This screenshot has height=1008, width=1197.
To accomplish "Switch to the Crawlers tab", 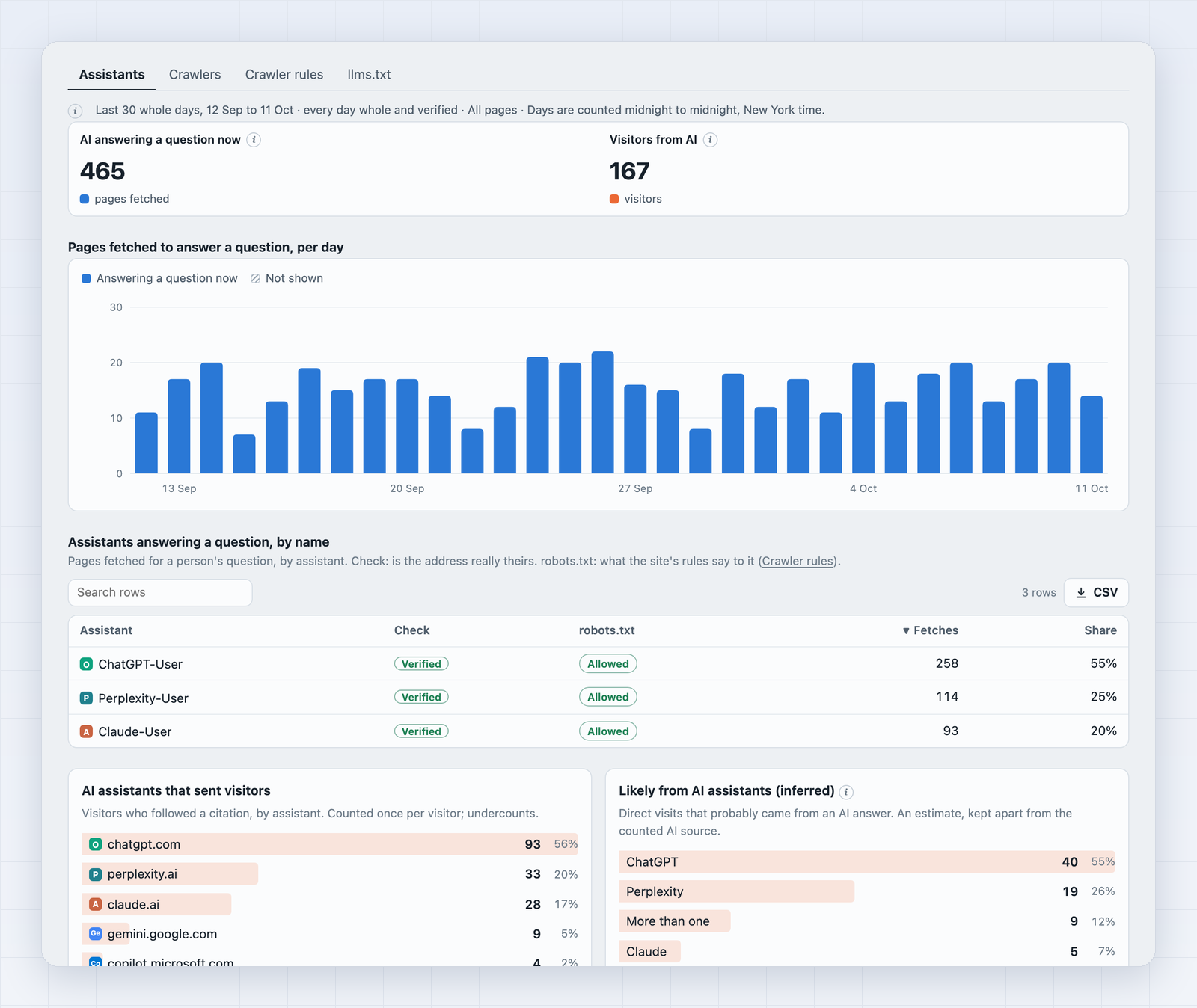I will click(x=195, y=74).
